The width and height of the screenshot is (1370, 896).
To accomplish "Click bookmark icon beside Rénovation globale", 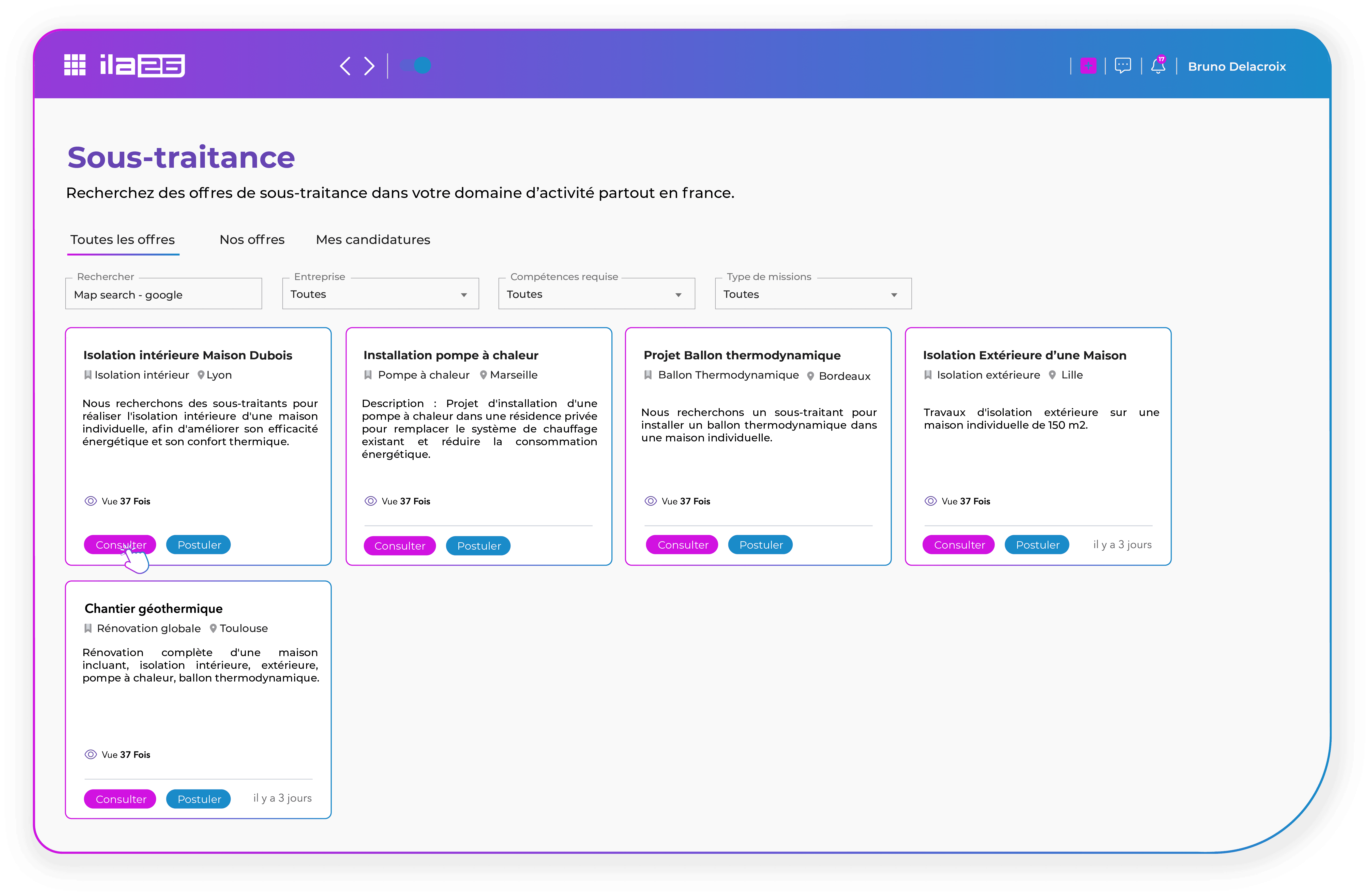I will (x=87, y=628).
